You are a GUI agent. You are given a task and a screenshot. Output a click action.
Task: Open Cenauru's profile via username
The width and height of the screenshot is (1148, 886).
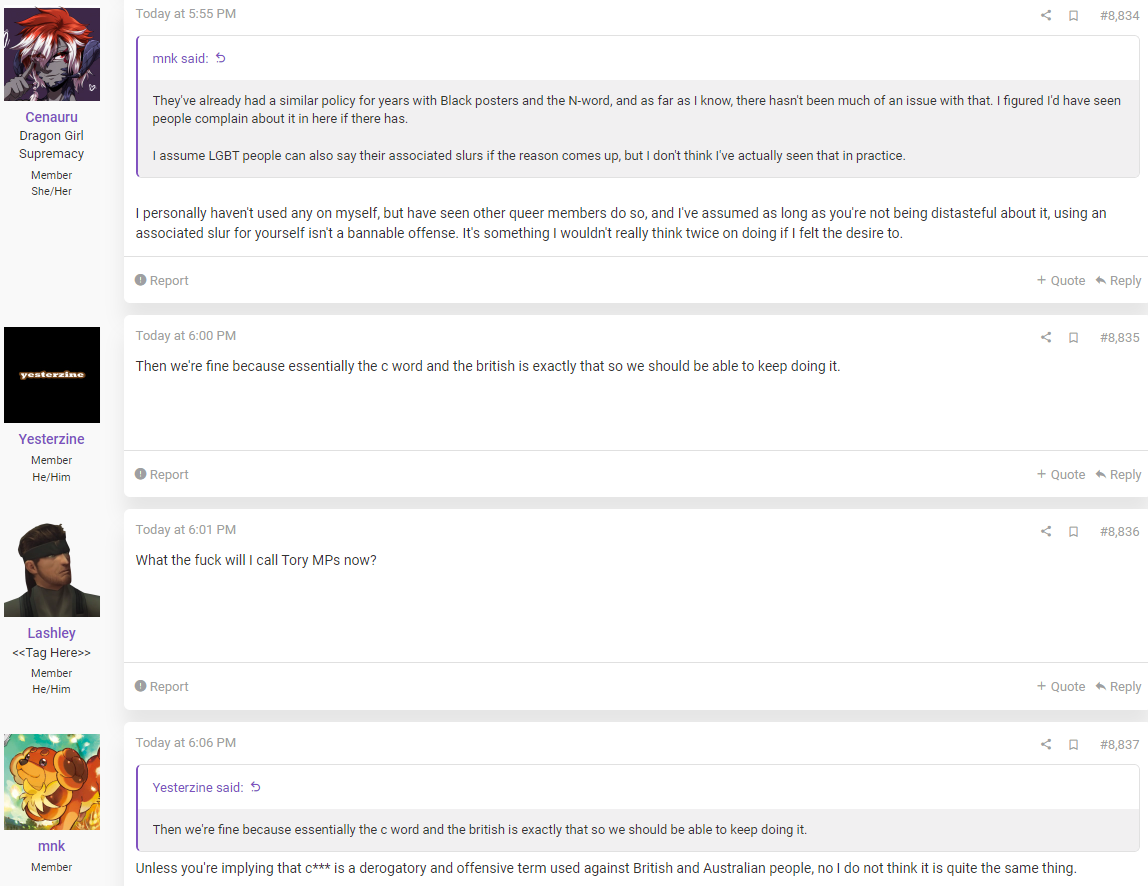pos(51,117)
